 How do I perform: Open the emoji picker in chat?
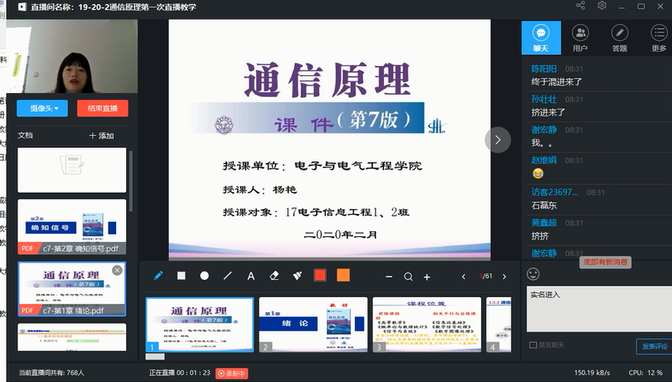pyautogui.click(x=533, y=274)
